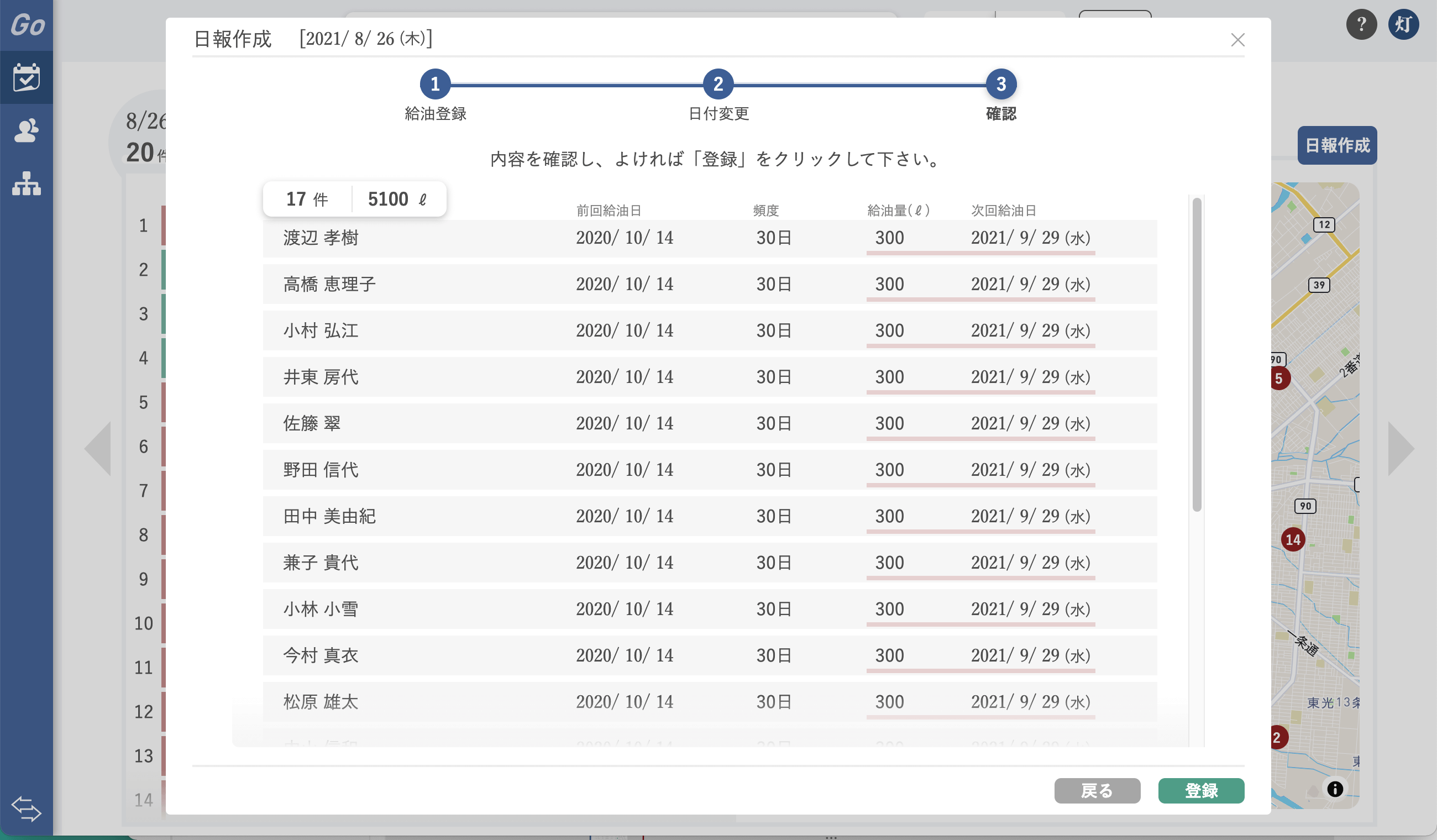Change 次回給油日 for 松原 雄大

pyautogui.click(x=1030, y=702)
